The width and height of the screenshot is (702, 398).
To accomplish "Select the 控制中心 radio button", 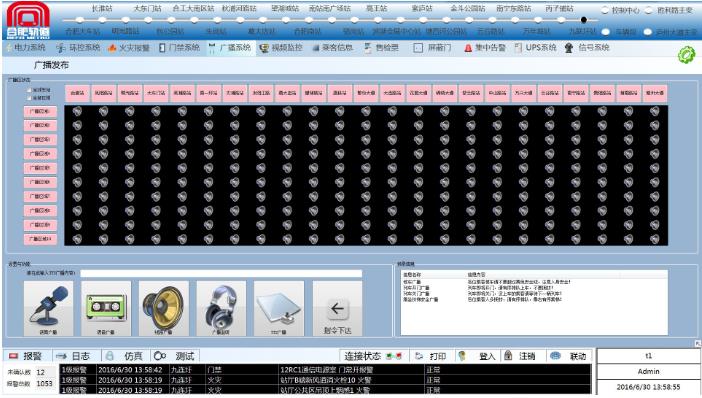I will 605,10.
